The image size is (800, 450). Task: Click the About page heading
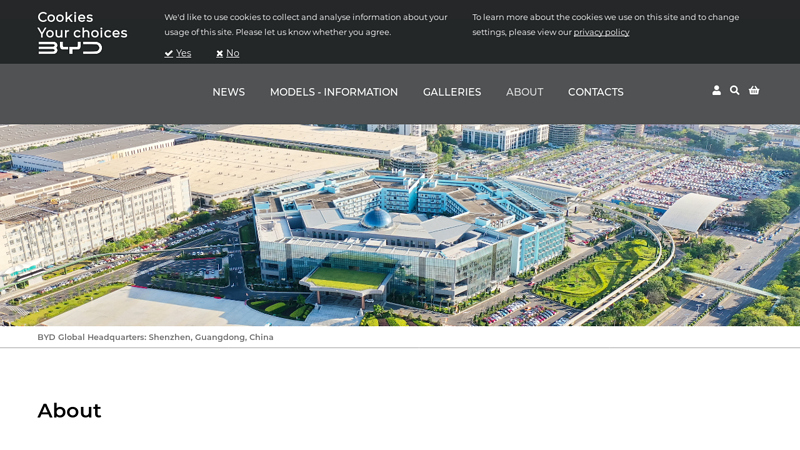pos(69,411)
